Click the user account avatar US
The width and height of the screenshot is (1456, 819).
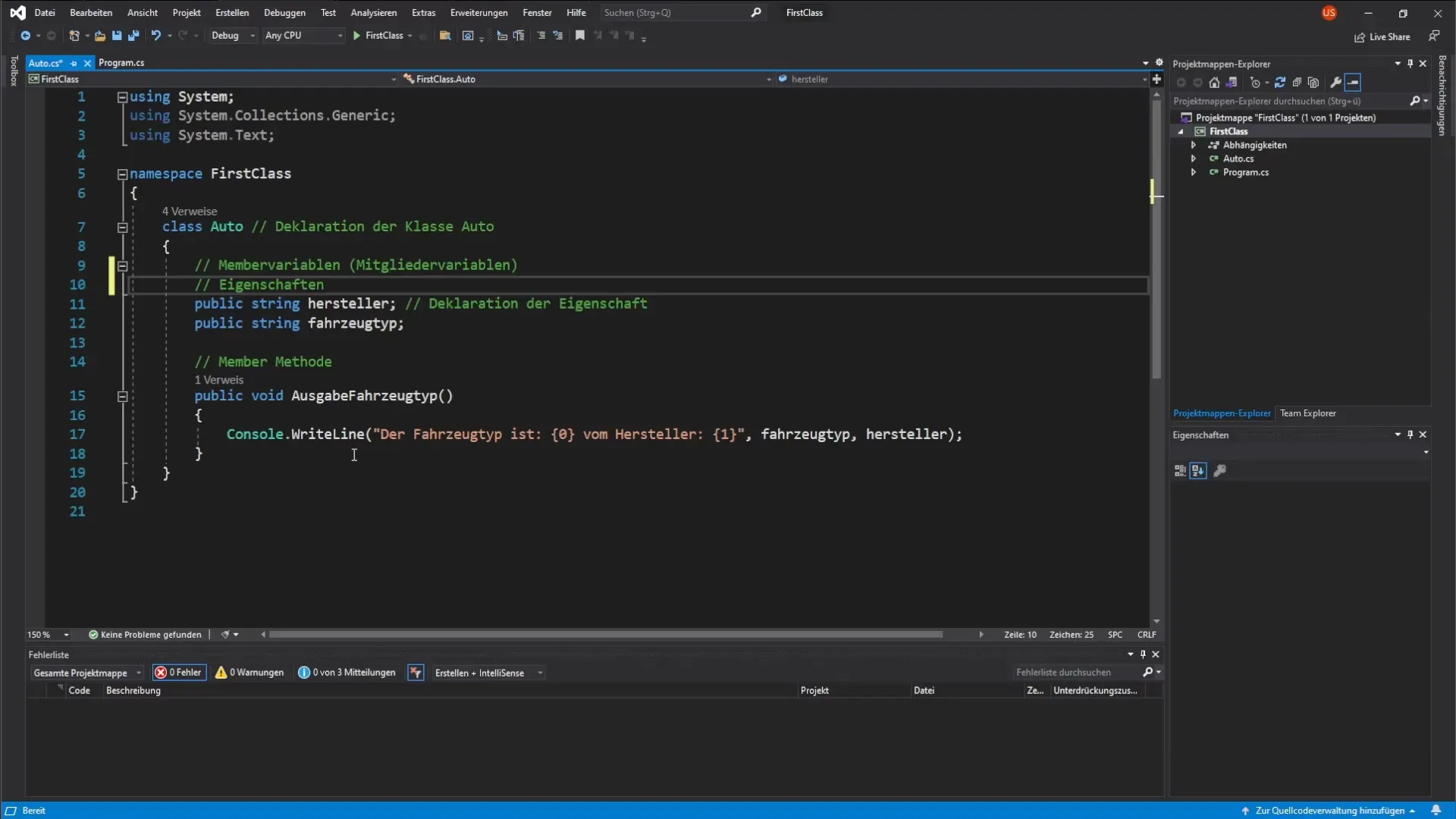(x=1329, y=13)
